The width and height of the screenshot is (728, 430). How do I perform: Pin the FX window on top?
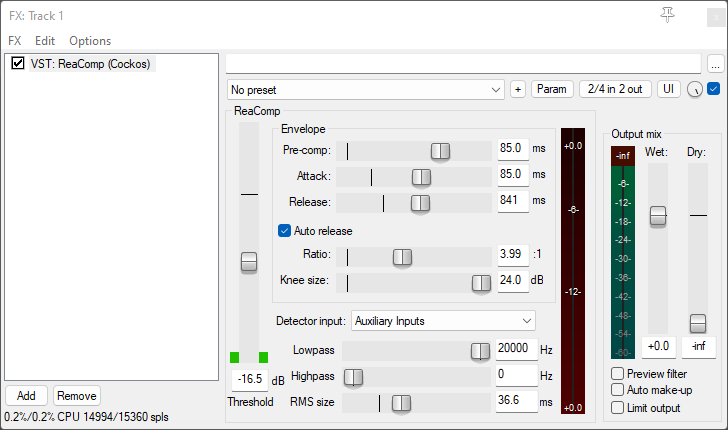[667, 15]
